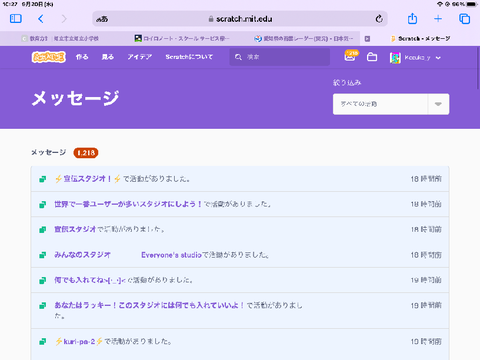
Task: Open Scratchについて in navigation
Action: [x=189, y=57]
